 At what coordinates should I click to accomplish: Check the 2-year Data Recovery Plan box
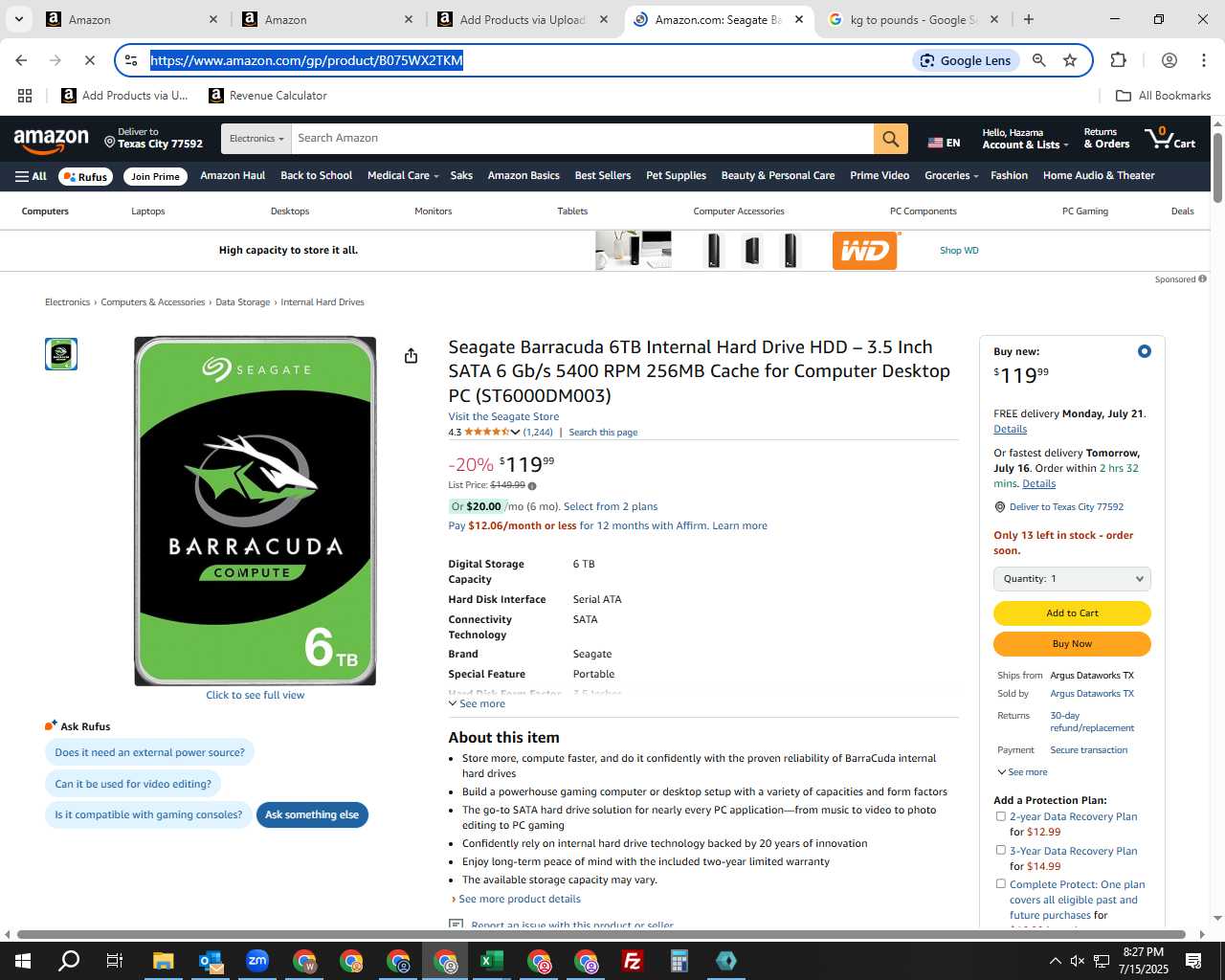[x=1001, y=816]
